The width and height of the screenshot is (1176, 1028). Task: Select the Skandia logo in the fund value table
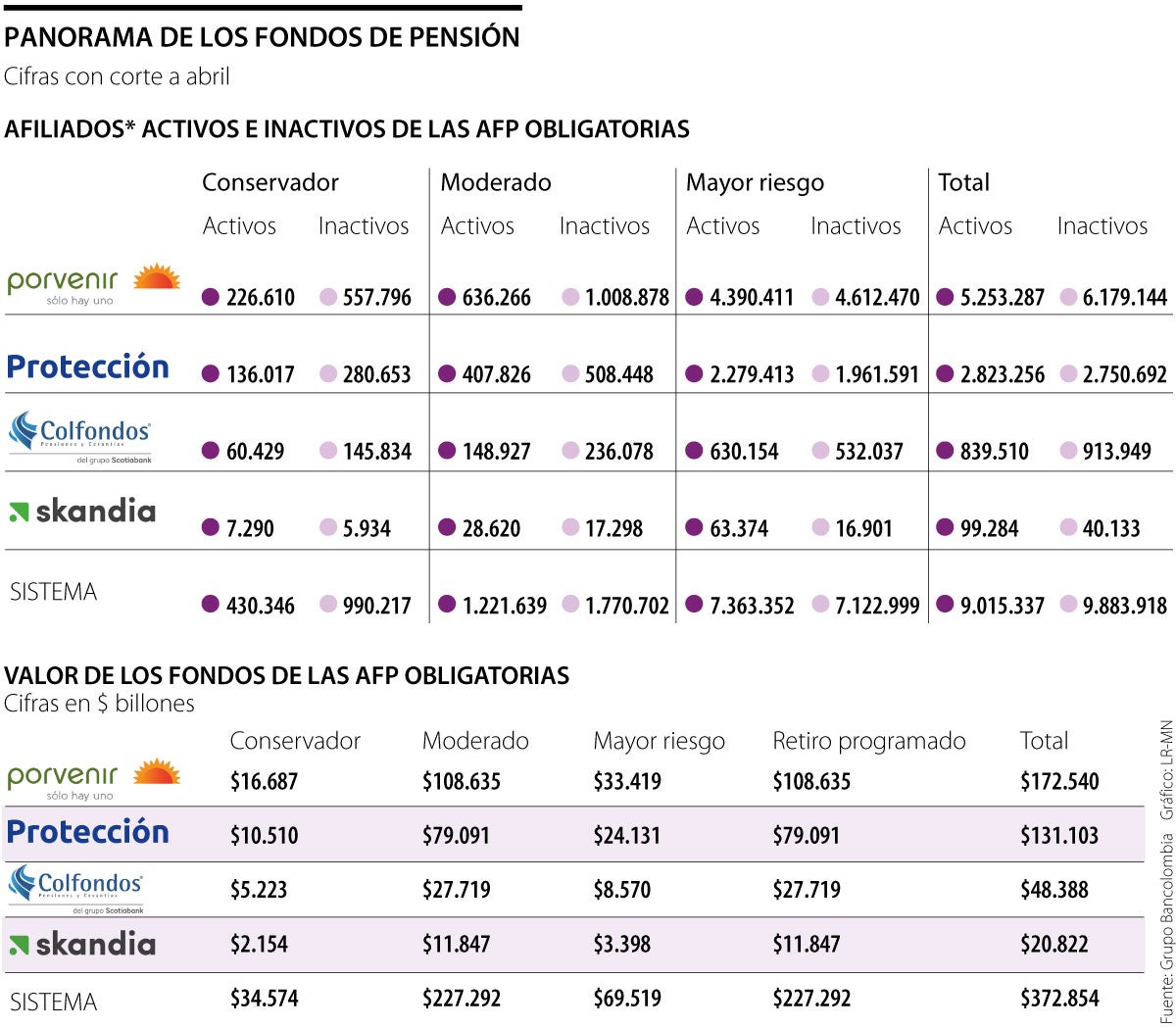pos(82,945)
